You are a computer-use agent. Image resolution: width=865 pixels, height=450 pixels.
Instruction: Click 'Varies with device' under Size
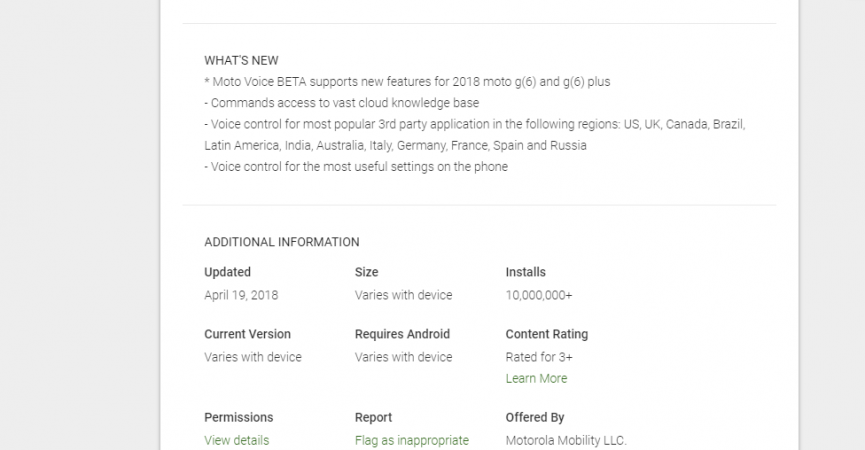pos(403,295)
